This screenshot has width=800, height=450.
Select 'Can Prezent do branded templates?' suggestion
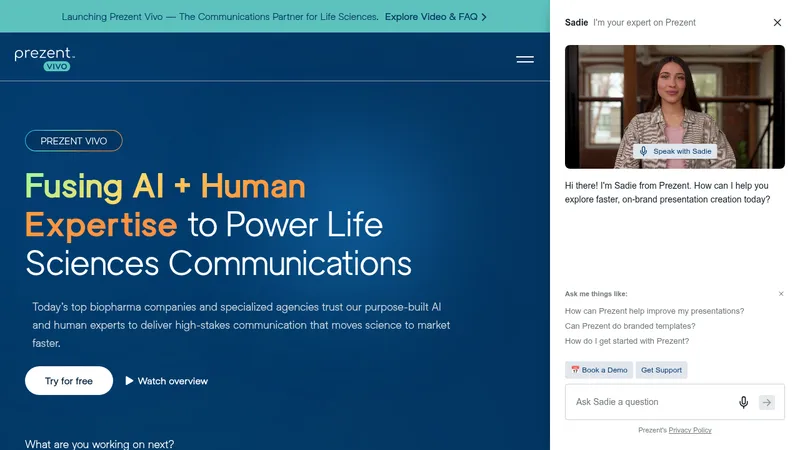click(x=630, y=326)
